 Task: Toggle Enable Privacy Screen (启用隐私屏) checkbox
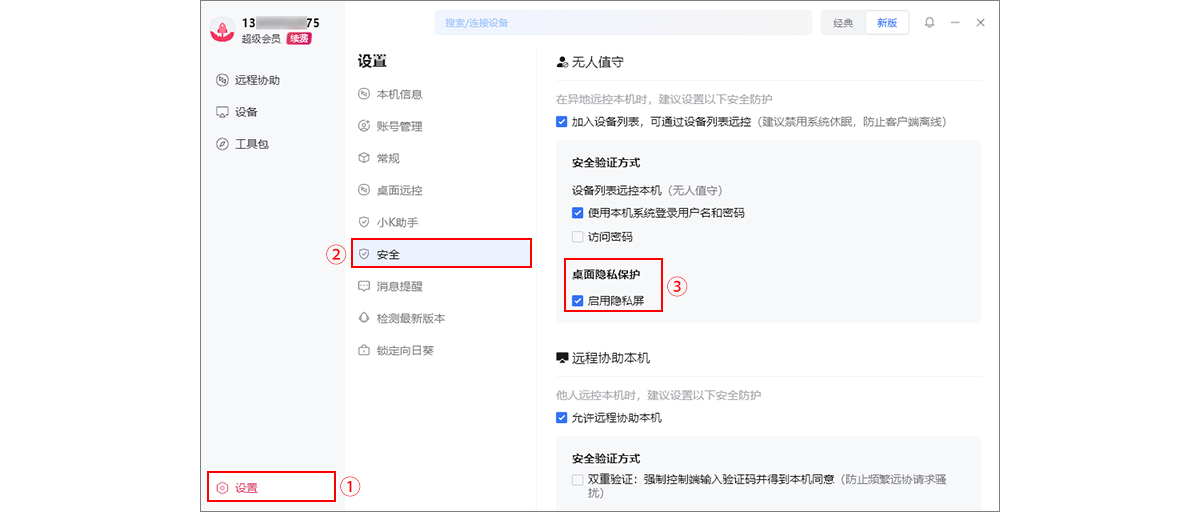578,300
